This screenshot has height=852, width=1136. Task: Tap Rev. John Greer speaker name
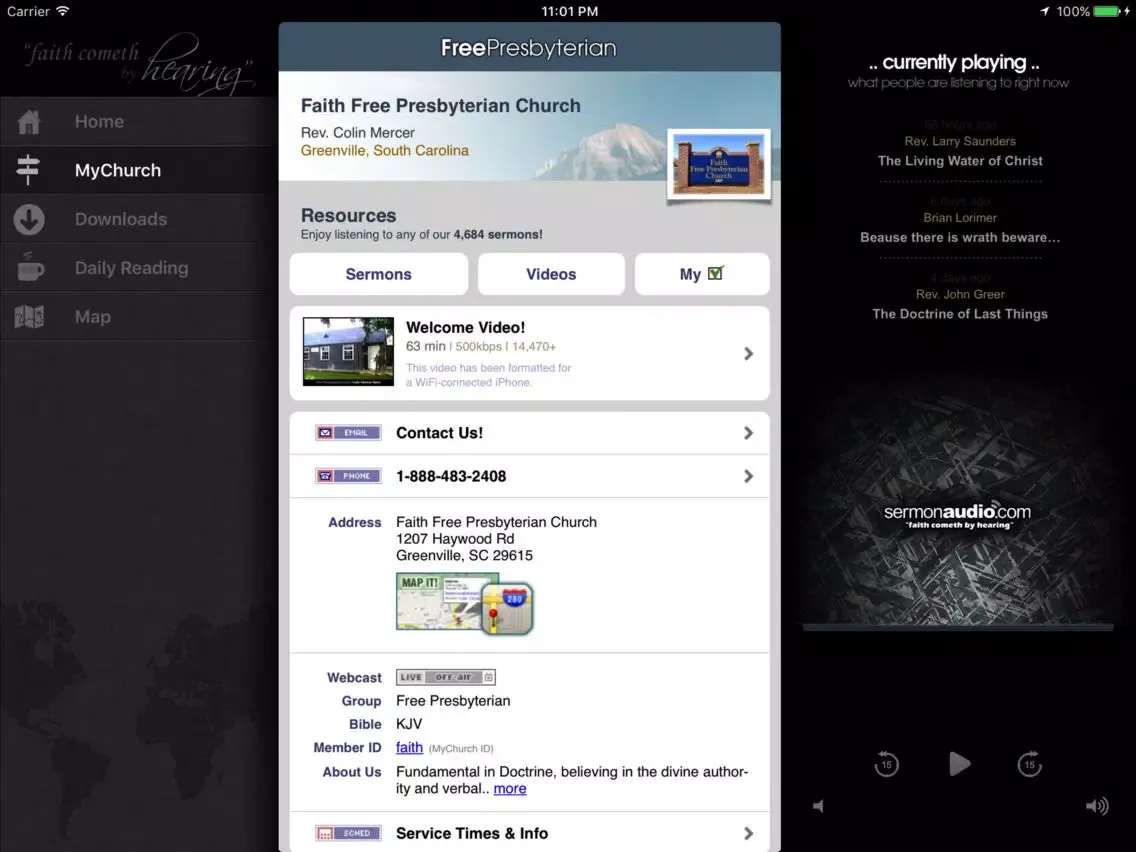[960, 294]
